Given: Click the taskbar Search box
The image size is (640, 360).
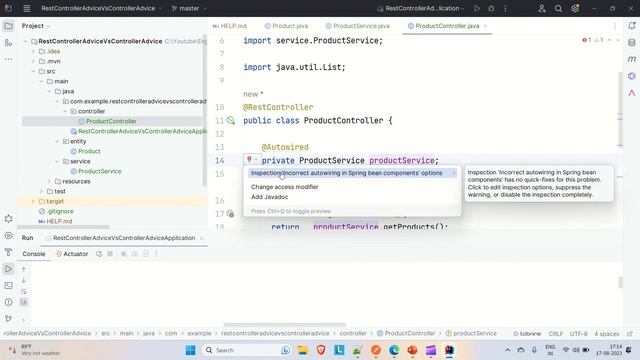Looking at the screenshot, I should tap(246, 350).
